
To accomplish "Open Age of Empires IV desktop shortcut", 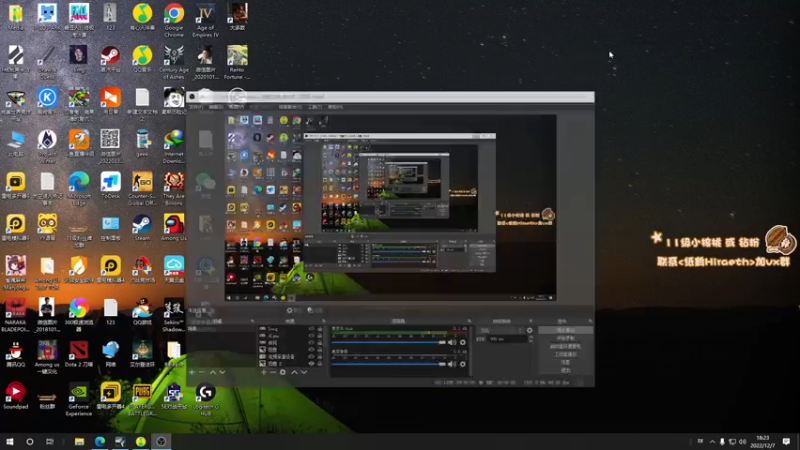I will tap(205, 20).
